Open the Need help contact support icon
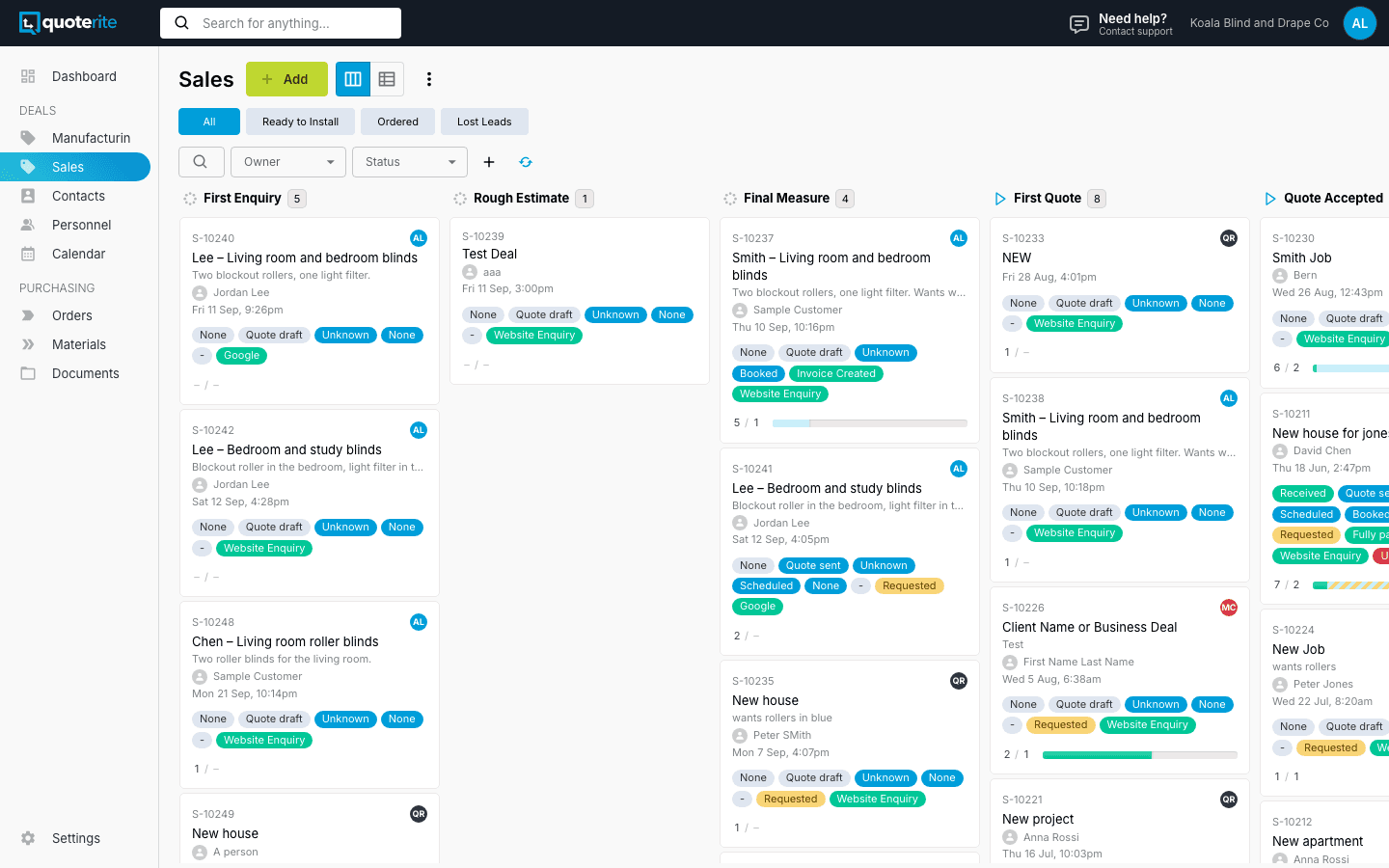 pos(1079,24)
